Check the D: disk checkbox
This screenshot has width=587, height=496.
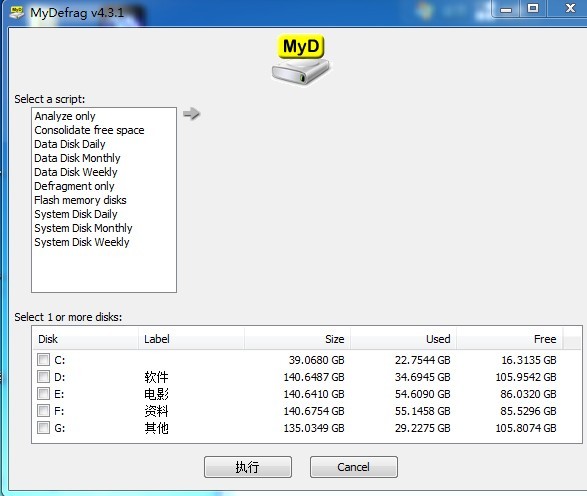click(x=43, y=377)
